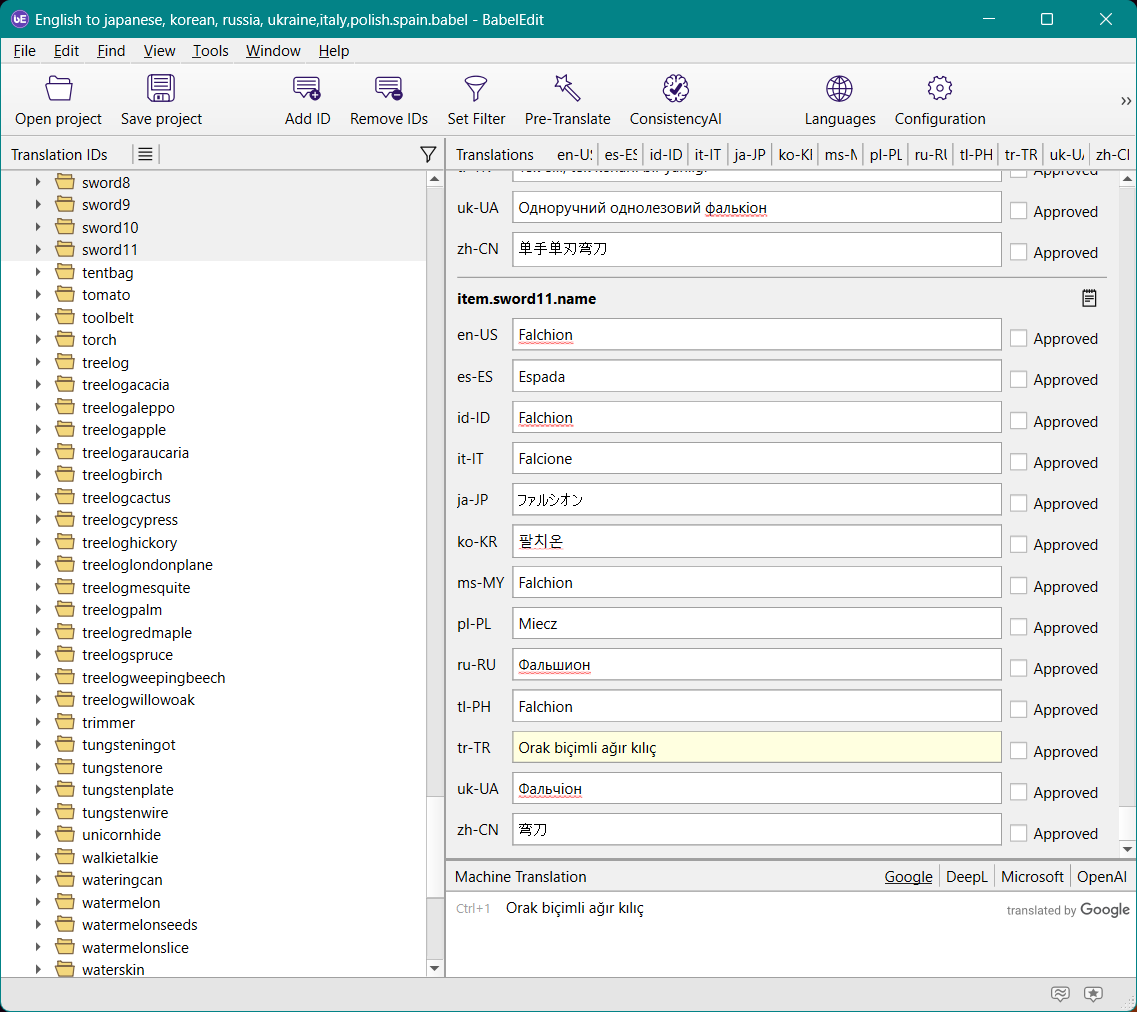
Task: Open the Tools menu
Action: pyautogui.click(x=210, y=51)
